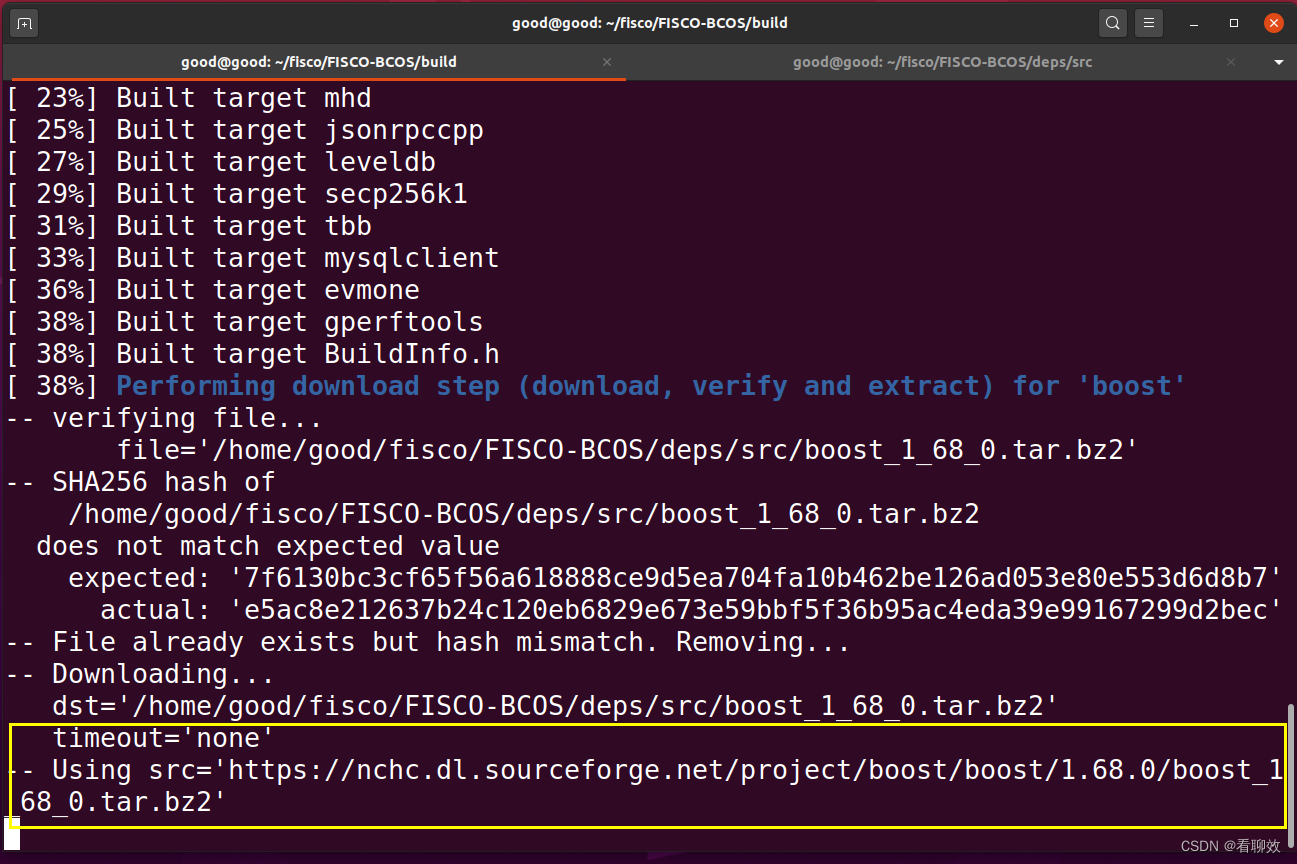Close the FISCO-BCOS/build tab
1297x864 pixels.
coord(606,62)
